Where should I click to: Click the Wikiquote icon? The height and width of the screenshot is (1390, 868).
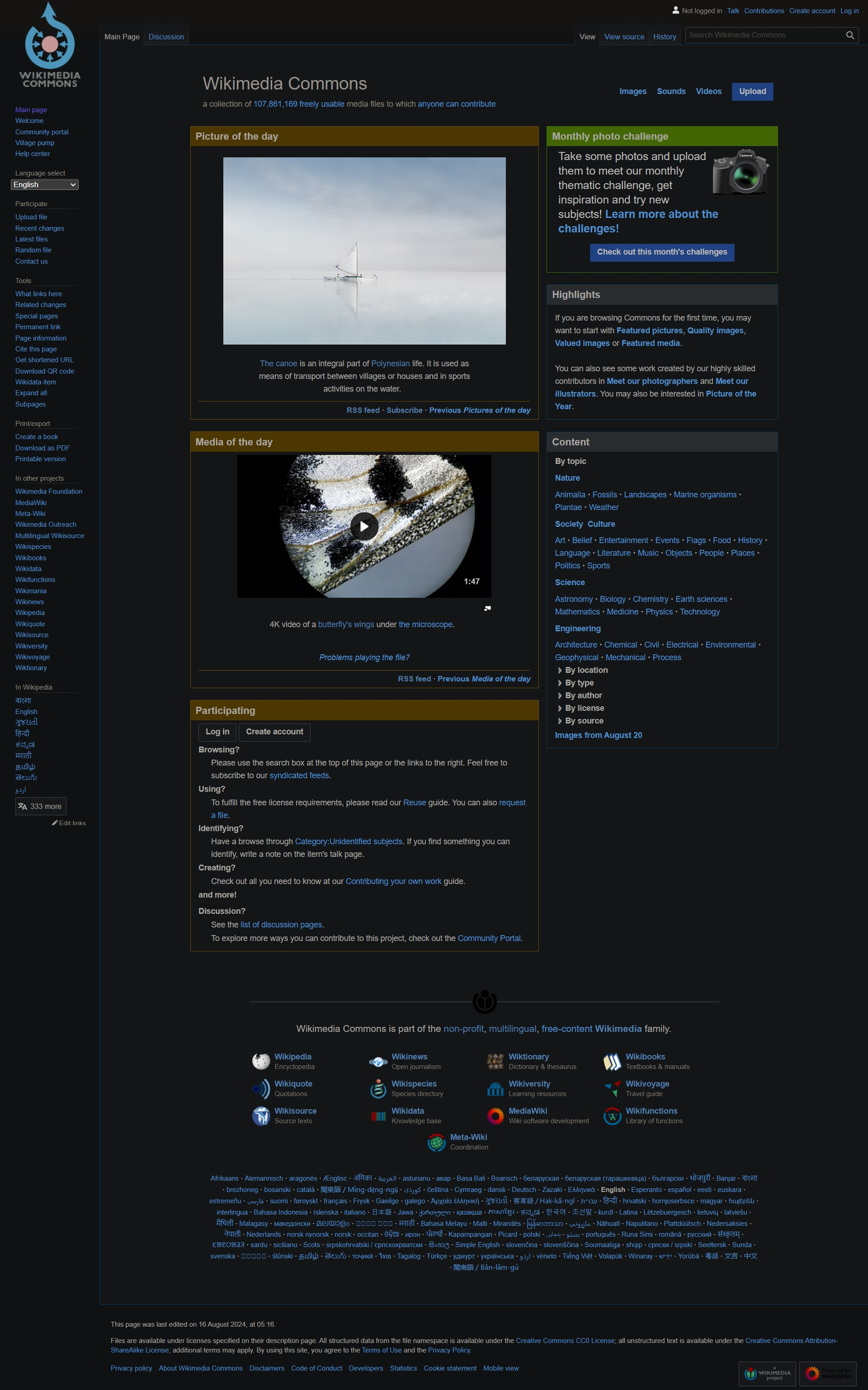261,1088
